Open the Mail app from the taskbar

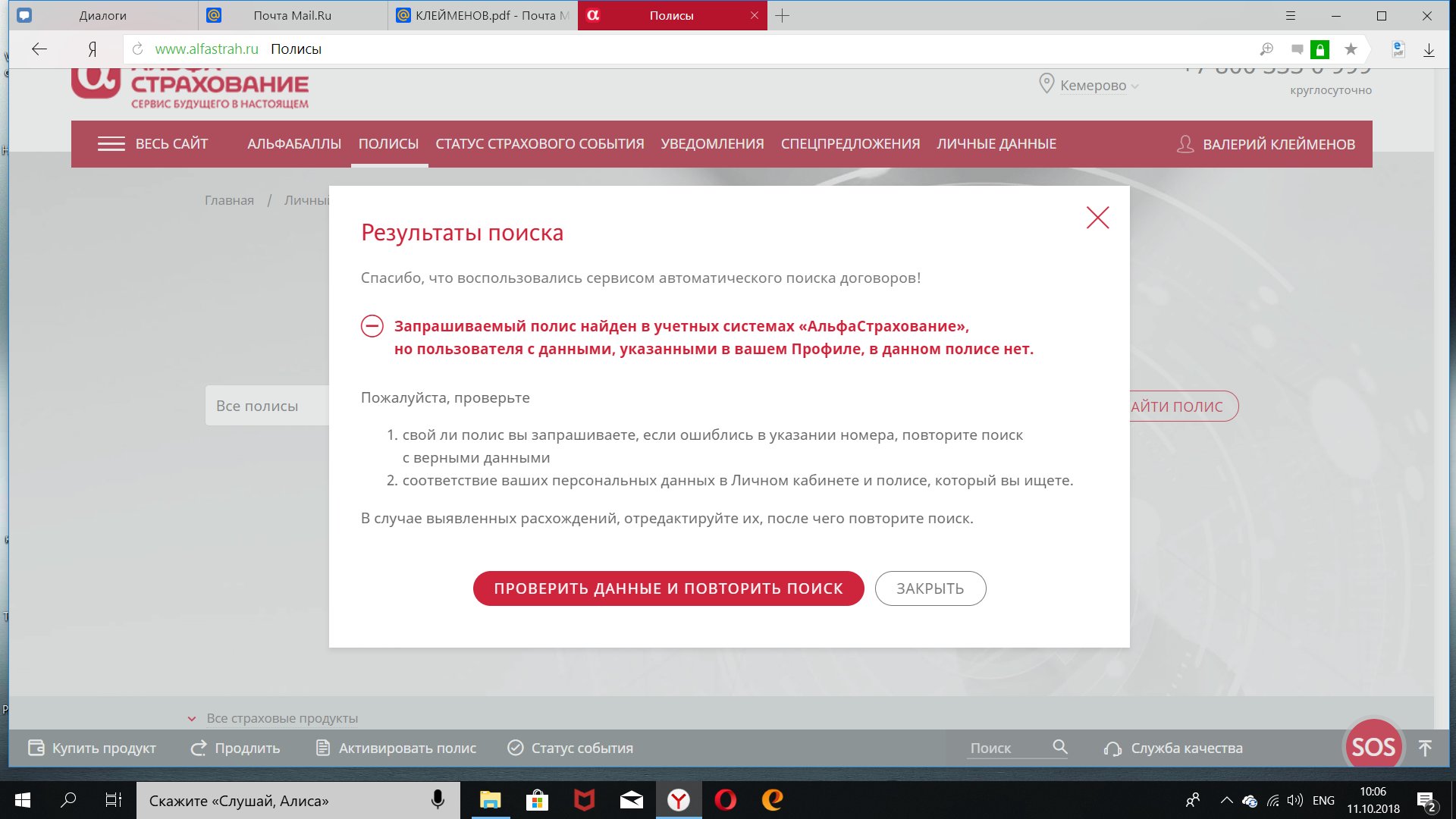pos(631,800)
